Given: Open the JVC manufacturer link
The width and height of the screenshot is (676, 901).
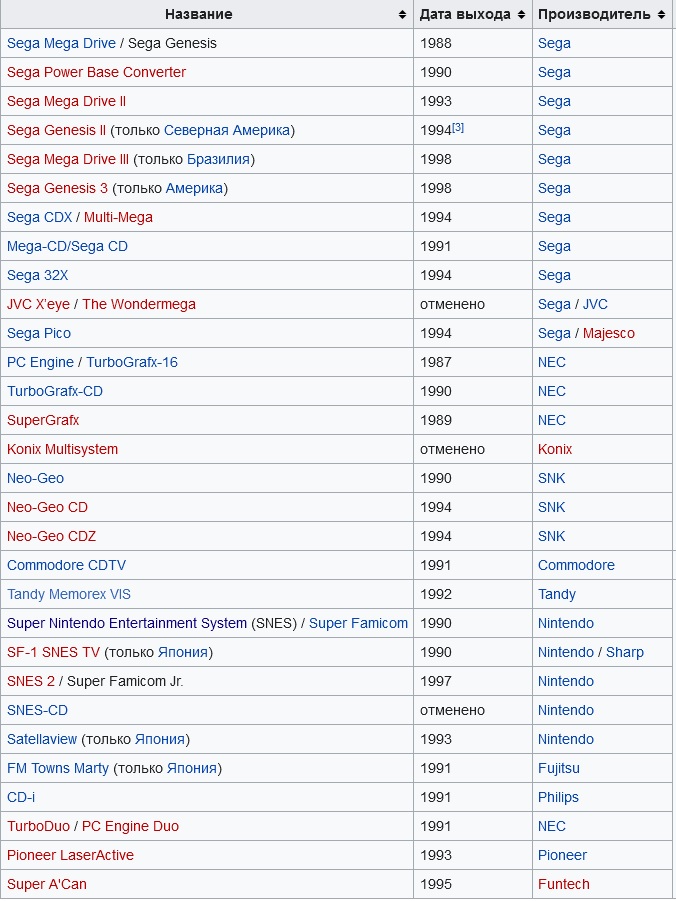Looking at the screenshot, I should coord(595,304).
